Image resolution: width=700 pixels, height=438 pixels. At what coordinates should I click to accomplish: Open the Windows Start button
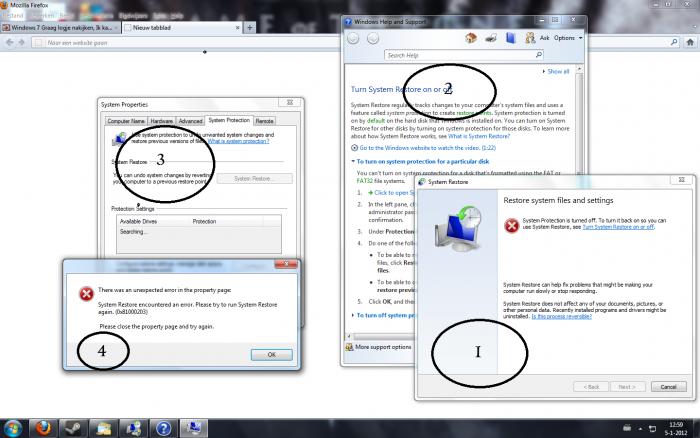(x=12, y=429)
